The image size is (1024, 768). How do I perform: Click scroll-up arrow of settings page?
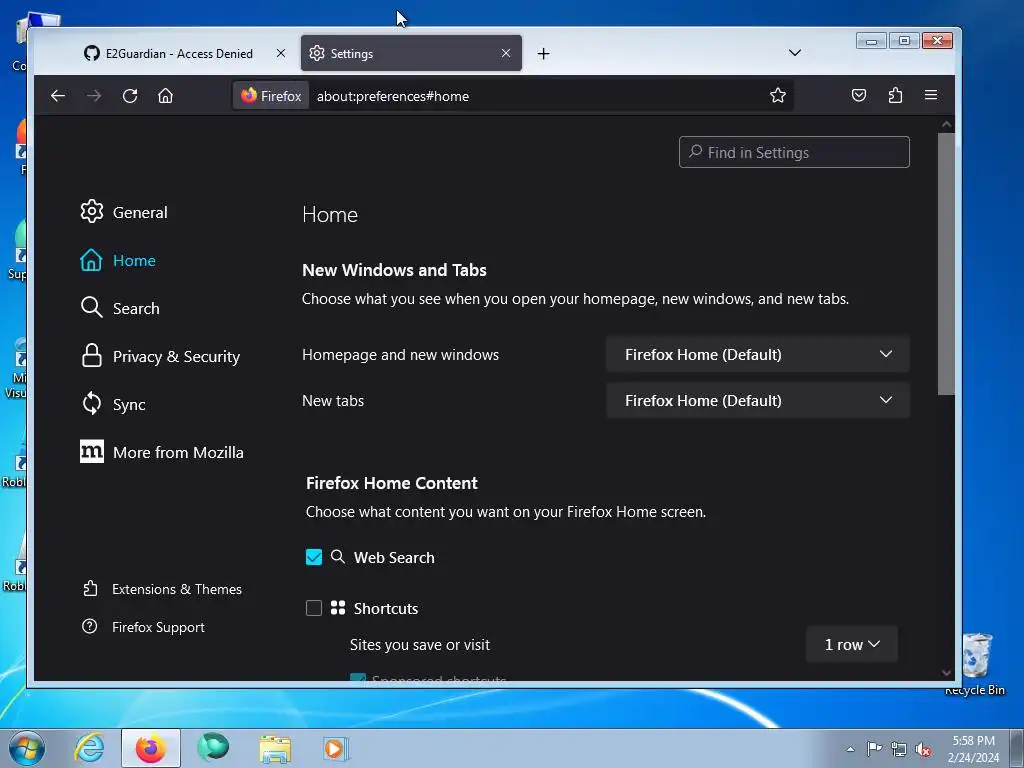(946, 124)
